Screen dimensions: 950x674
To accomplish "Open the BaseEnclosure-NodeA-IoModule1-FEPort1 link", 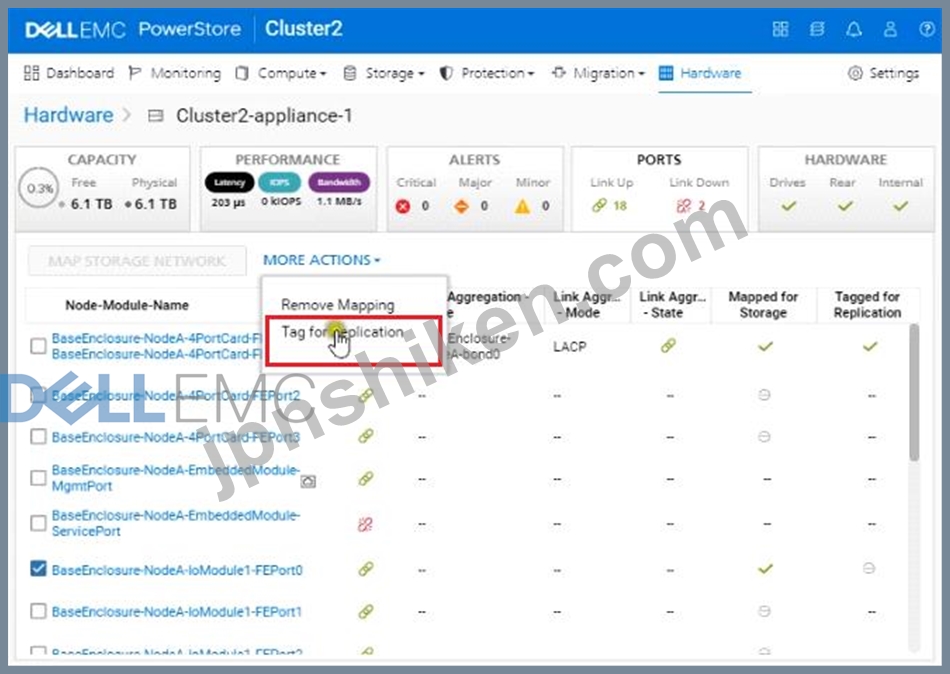I will [x=177, y=612].
